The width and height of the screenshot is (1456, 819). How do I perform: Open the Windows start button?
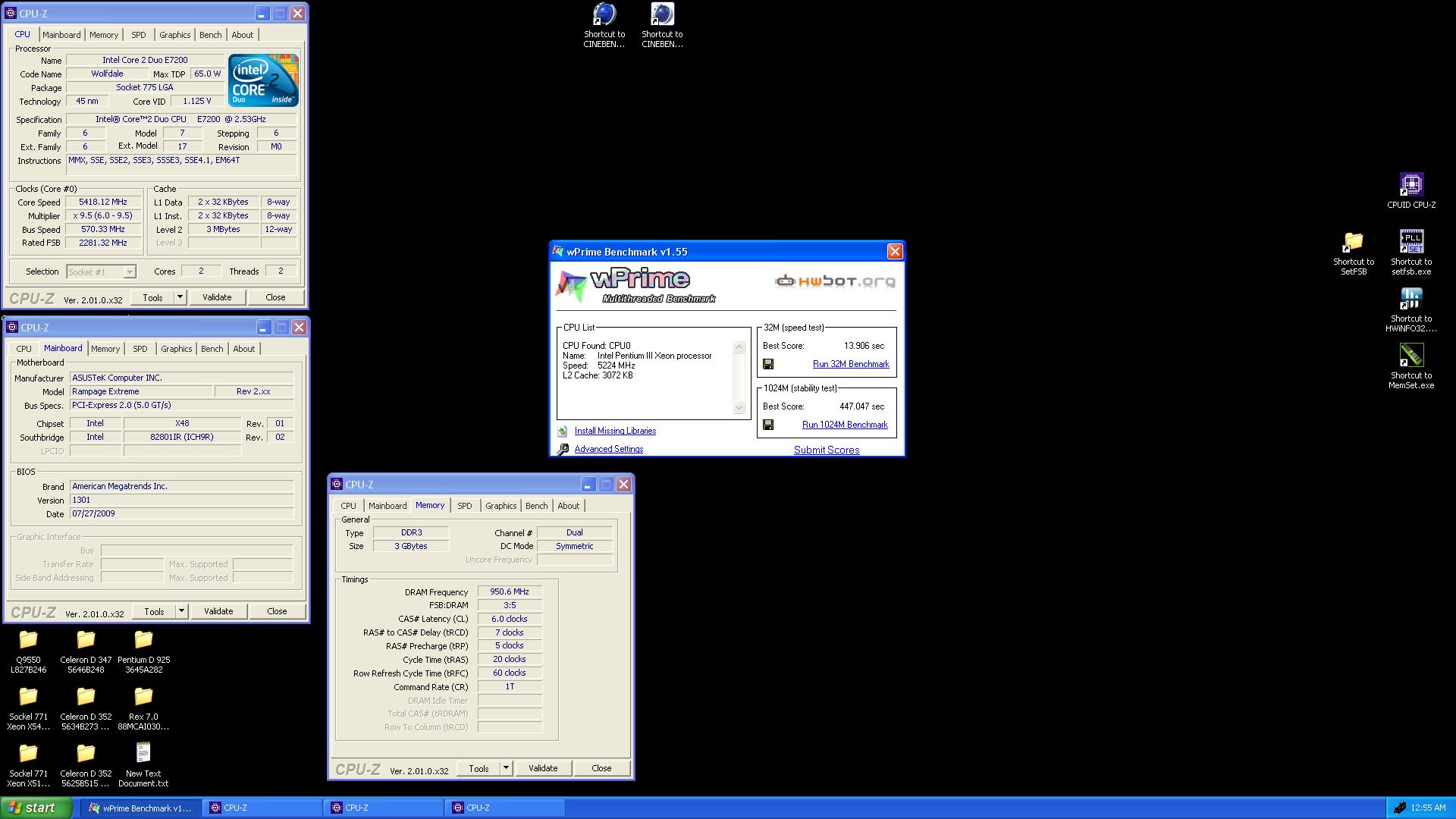[x=36, y=808]
